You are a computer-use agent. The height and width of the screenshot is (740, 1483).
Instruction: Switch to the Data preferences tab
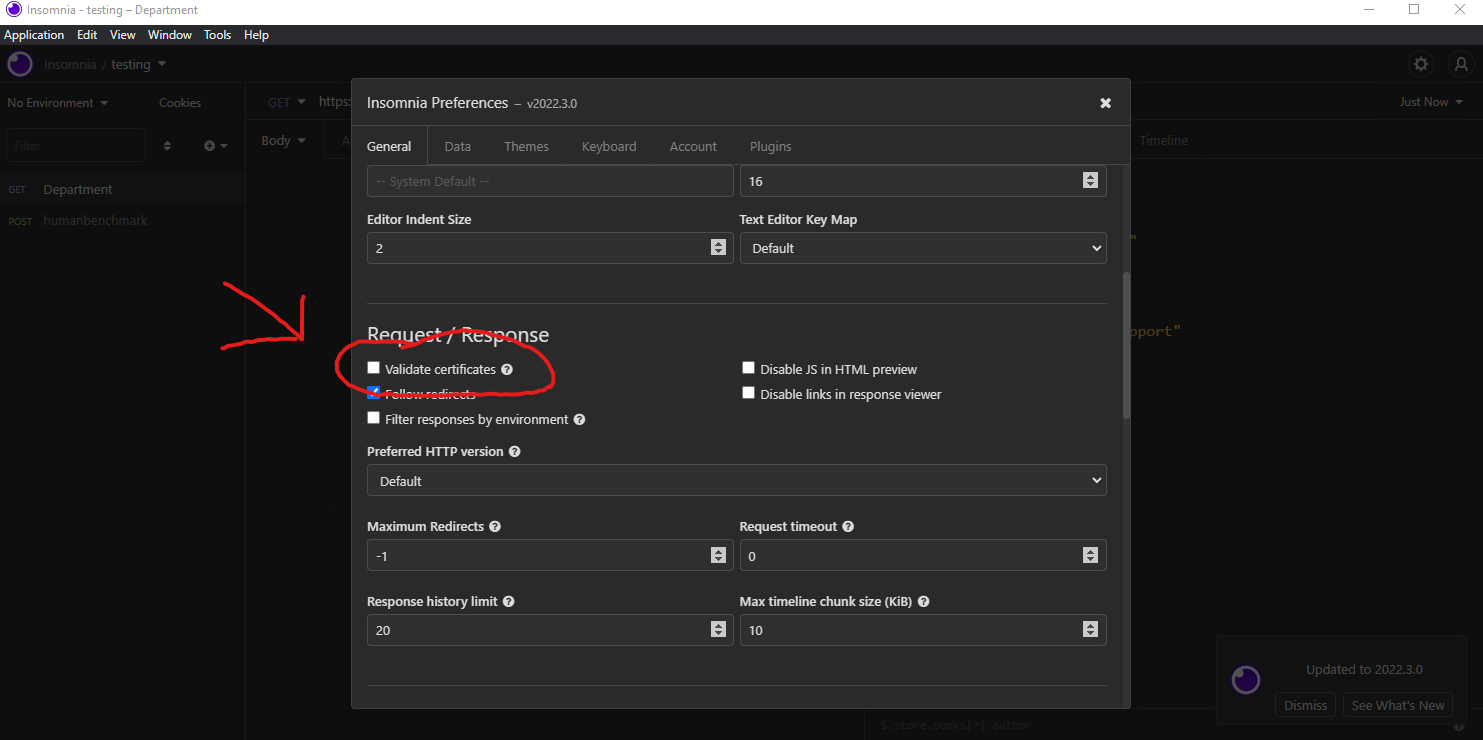(458, 146)
